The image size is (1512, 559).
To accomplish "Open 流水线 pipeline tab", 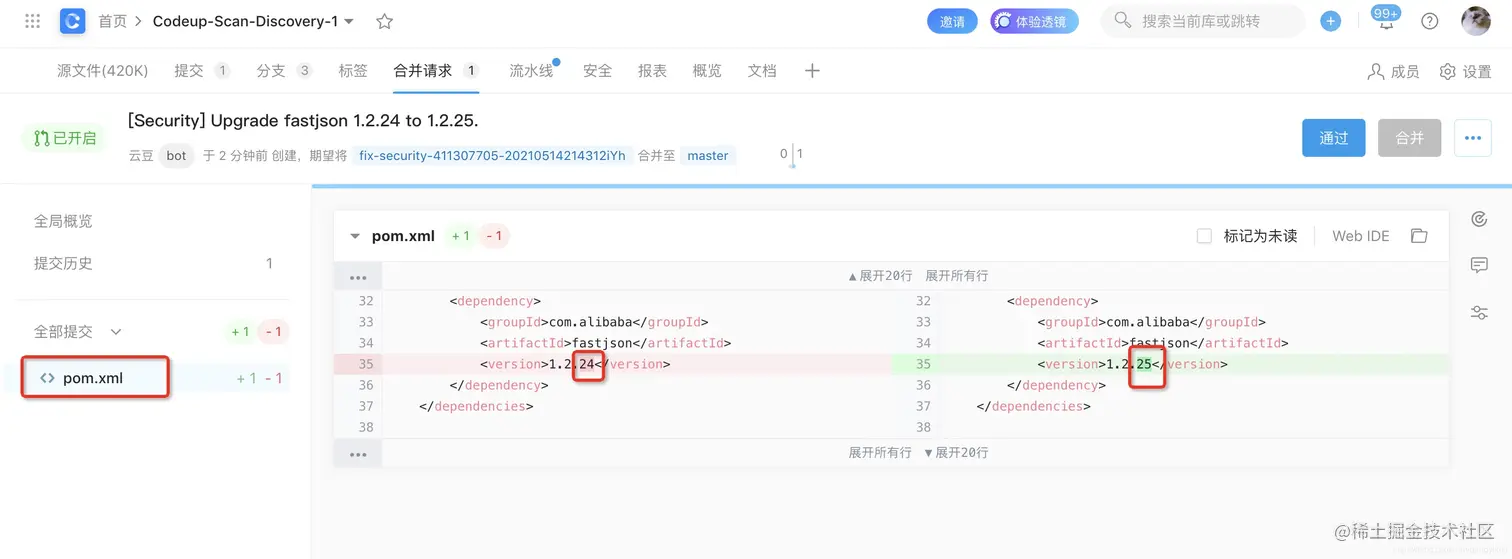I will pyautogui.click(x=532, y=71).
